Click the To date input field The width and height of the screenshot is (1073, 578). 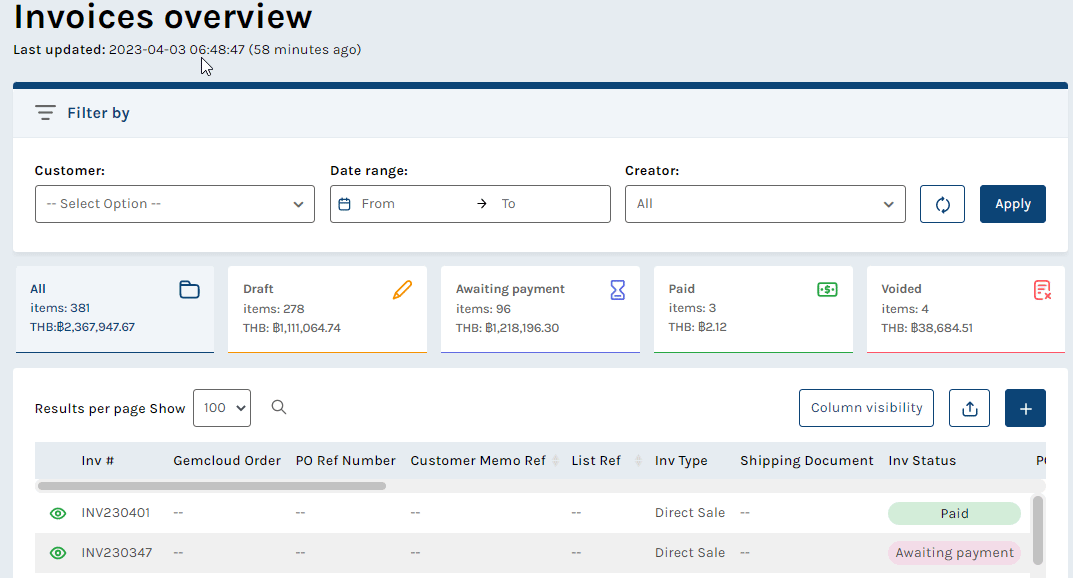coord(551,204)
